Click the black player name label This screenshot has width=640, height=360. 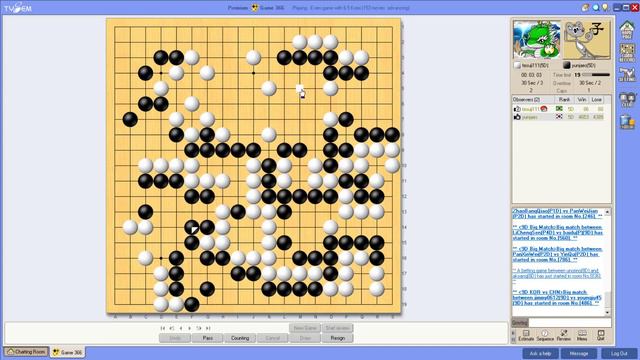[583, 65]
